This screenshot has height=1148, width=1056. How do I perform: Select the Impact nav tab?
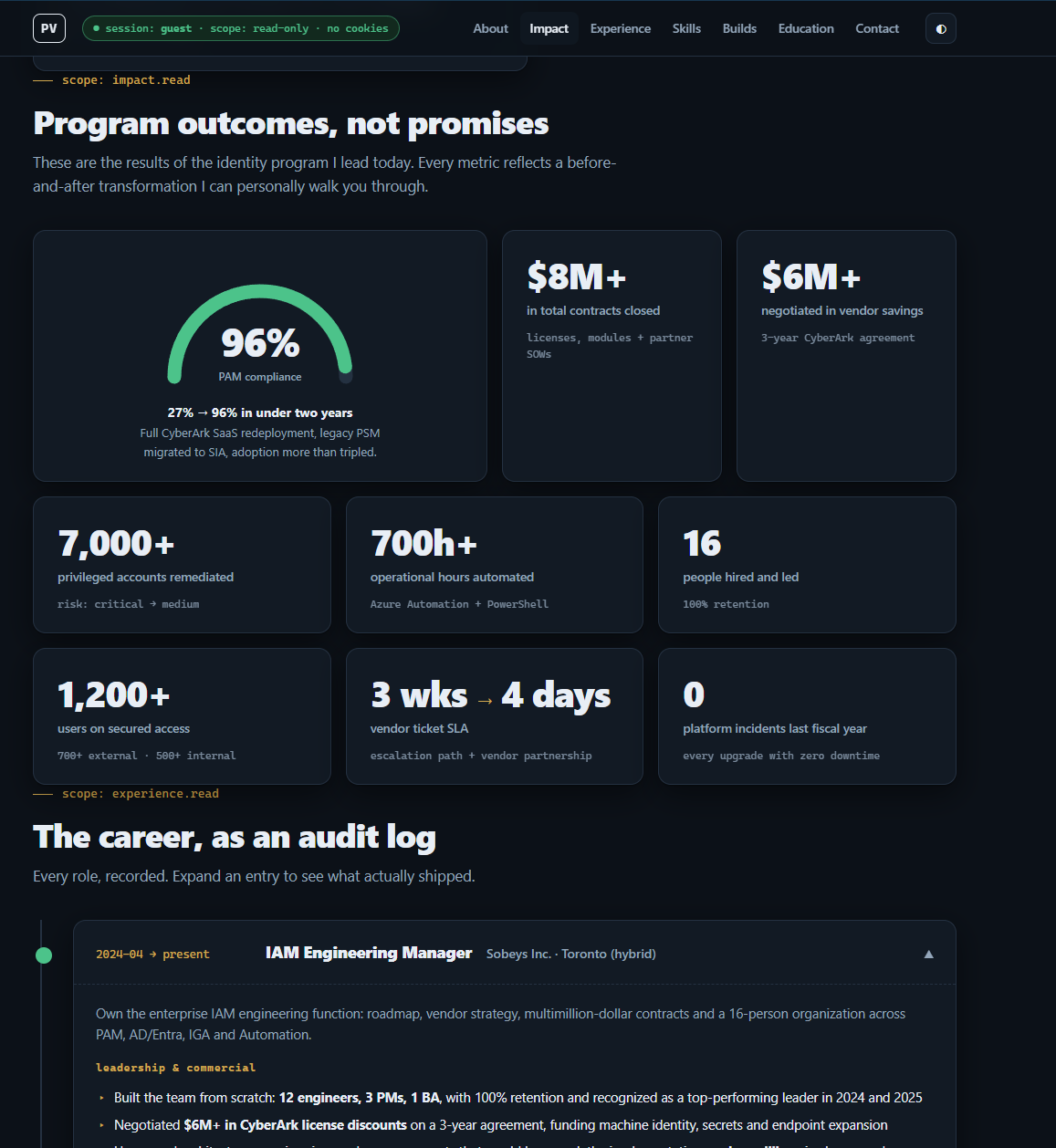click(x=549, y=28)
